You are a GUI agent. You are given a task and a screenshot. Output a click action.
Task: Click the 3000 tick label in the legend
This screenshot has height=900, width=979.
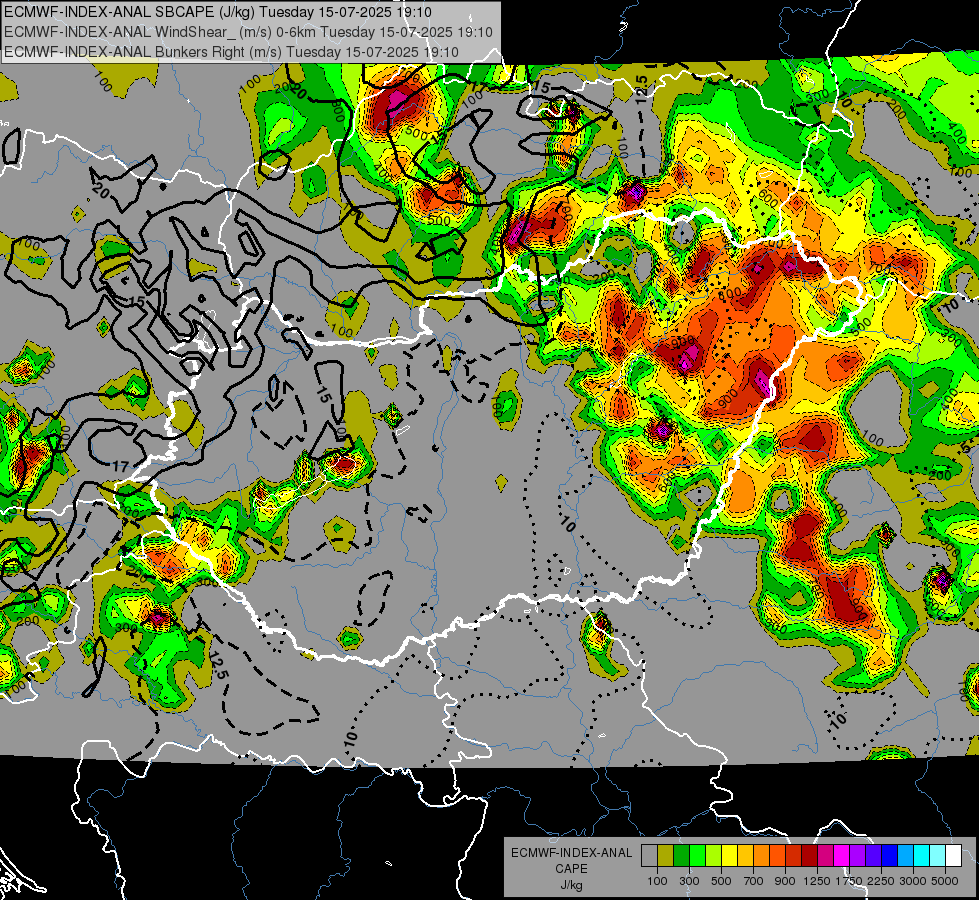[x=913, y=881]
